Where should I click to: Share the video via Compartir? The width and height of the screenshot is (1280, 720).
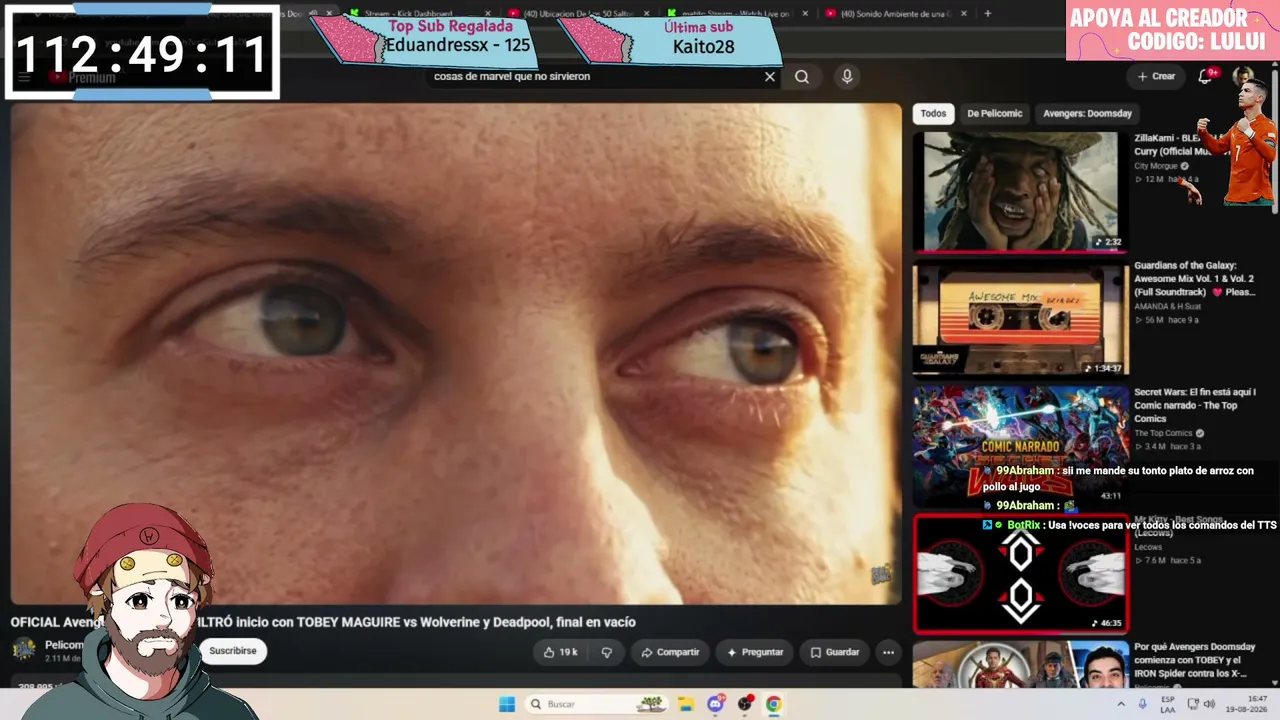pyautogui.click(x=670, y=652)
